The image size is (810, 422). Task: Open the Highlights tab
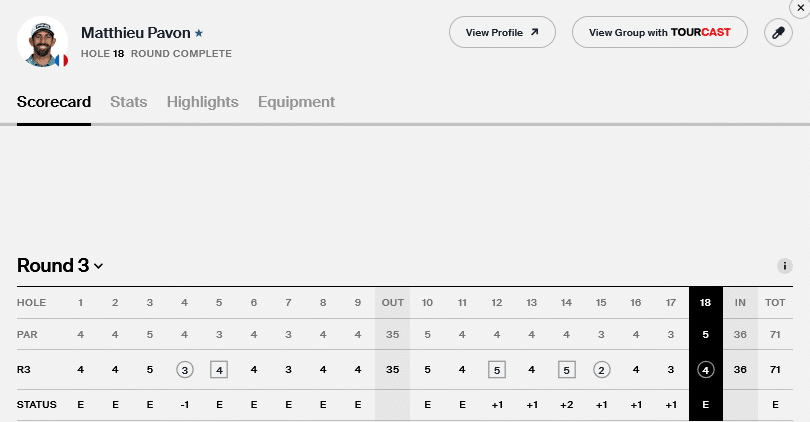pos(202,102)
